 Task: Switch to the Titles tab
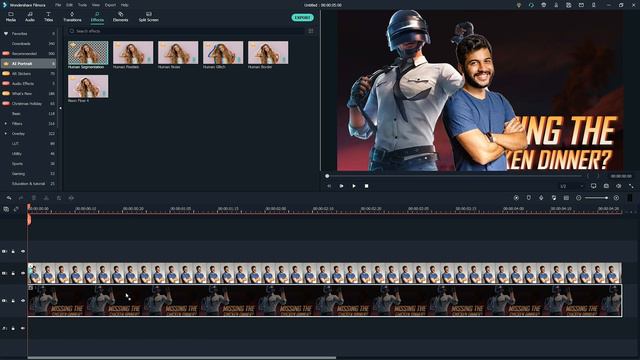tap(48, 17)
